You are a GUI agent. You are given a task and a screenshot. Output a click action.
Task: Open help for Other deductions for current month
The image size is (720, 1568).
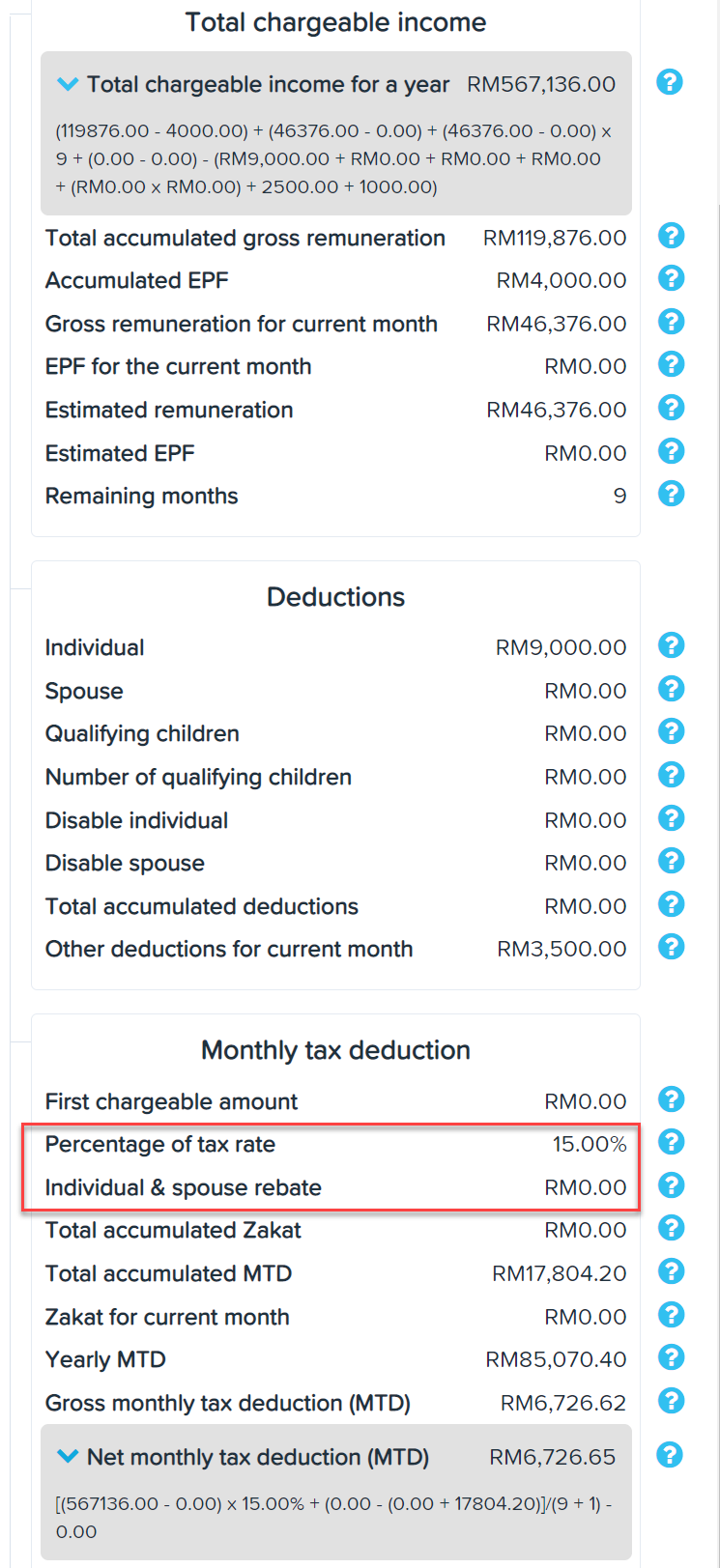pos(671,947)
